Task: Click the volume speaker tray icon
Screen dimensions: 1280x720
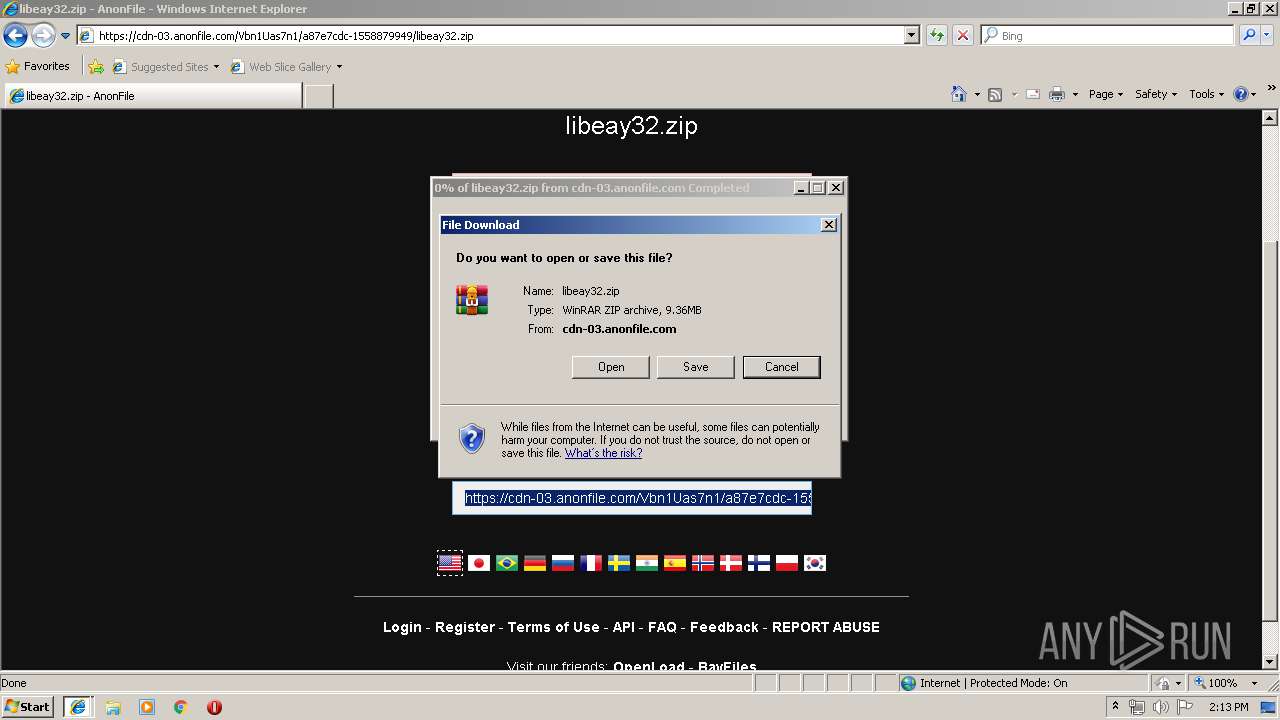Action: tap(1160, 707)
